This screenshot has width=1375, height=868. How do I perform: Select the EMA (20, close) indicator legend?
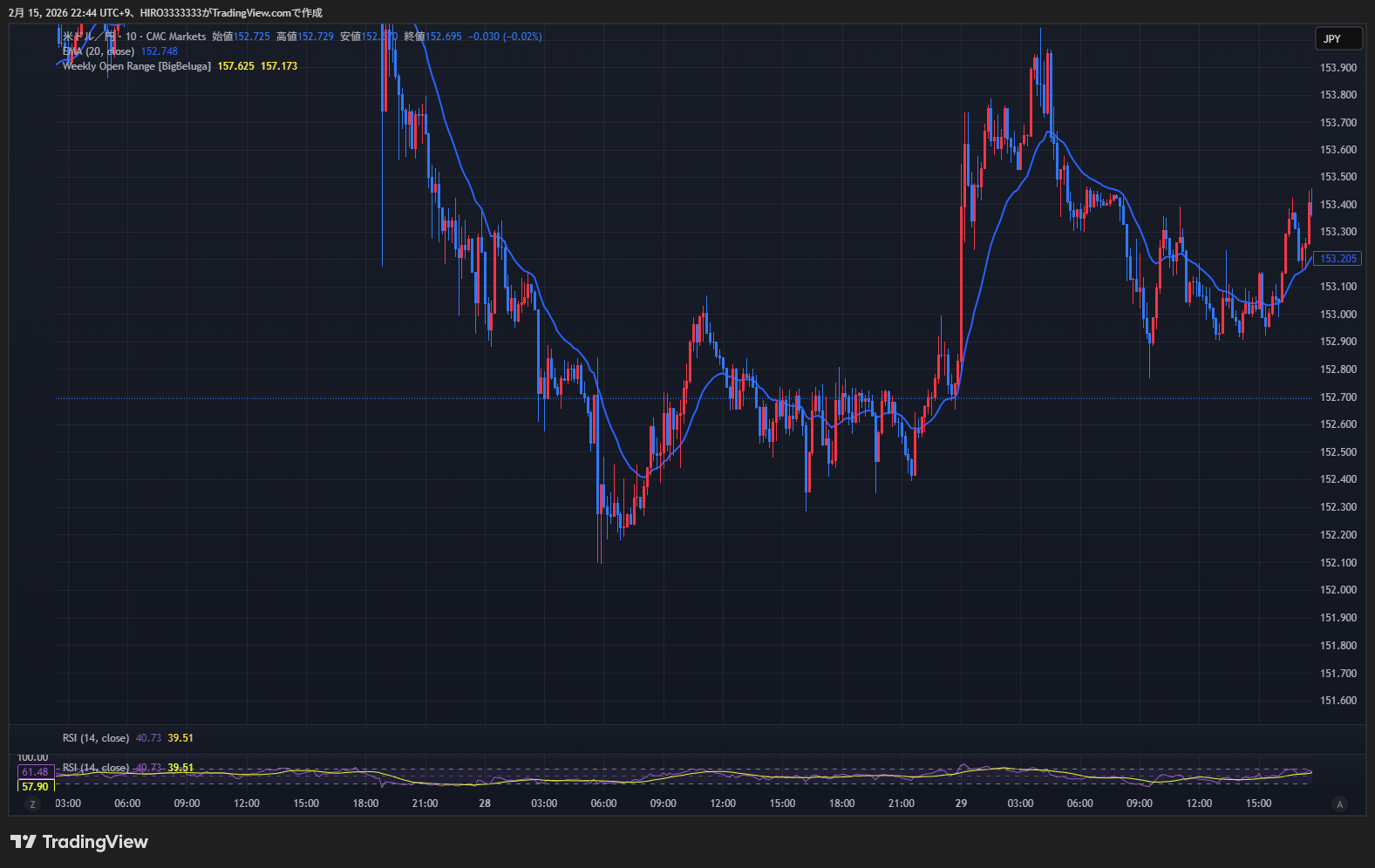[x=99, y=51]
